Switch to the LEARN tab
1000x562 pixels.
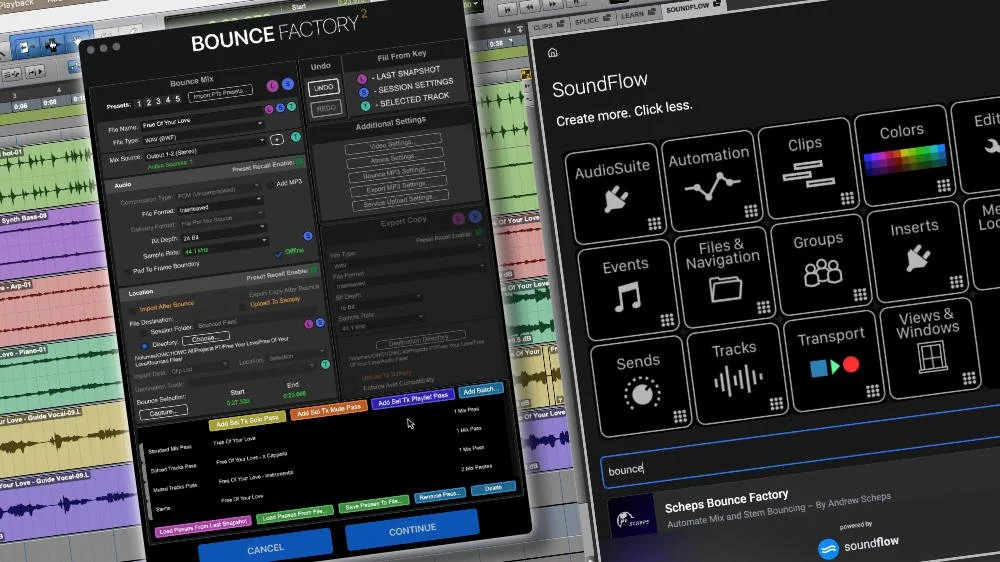coord(637,14)
